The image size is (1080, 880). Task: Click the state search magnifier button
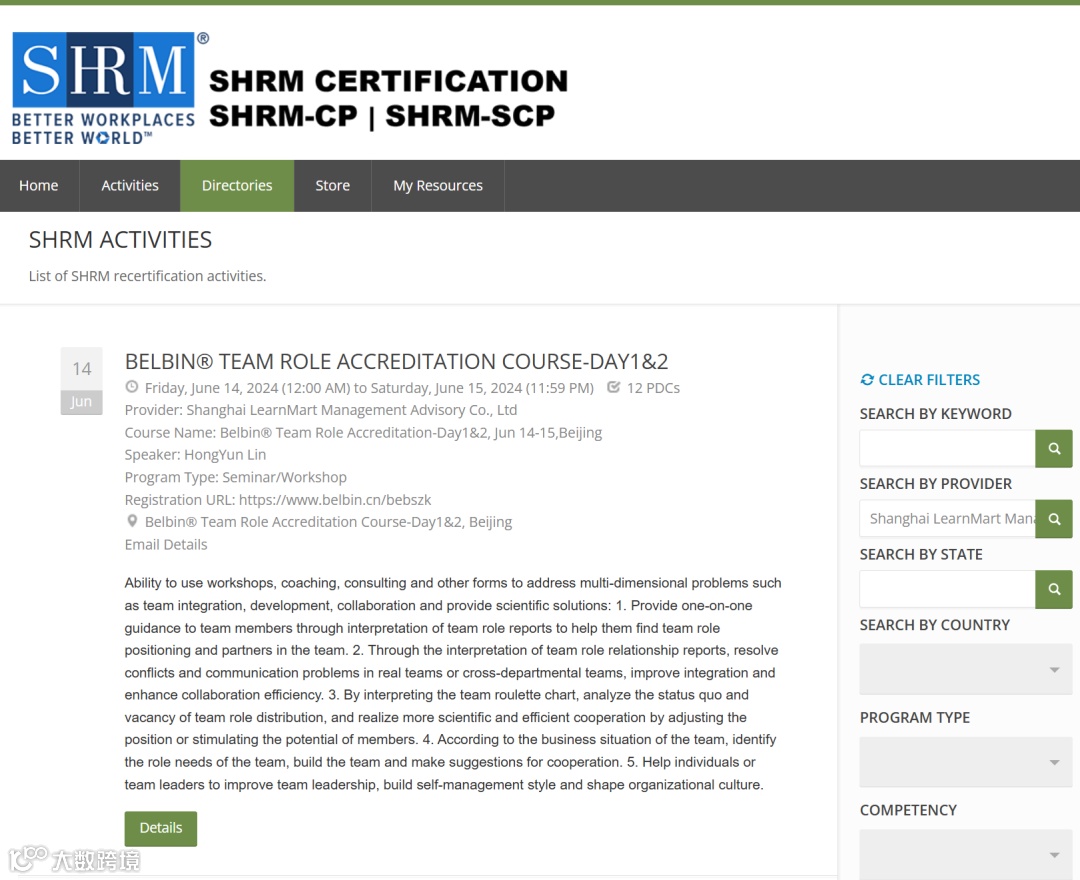tap(1053, 589)
